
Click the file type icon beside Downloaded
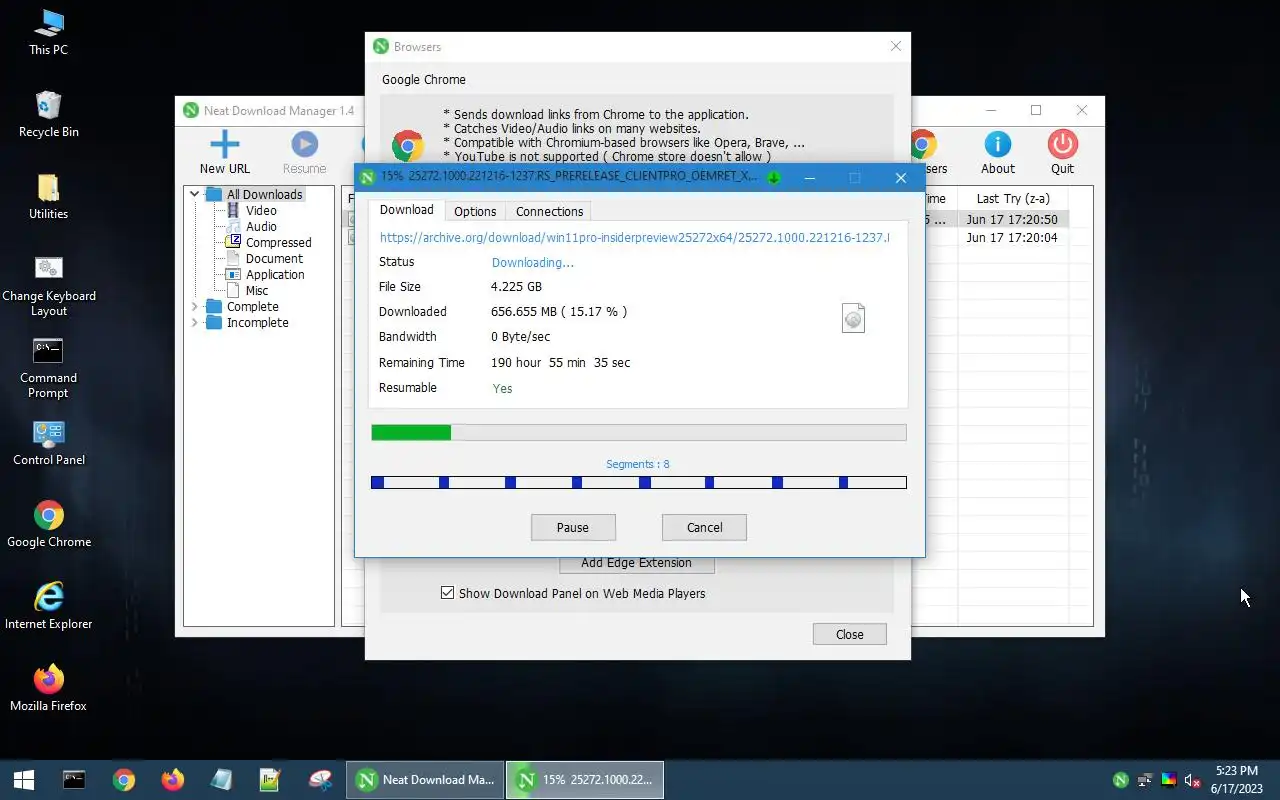point(853,318)
